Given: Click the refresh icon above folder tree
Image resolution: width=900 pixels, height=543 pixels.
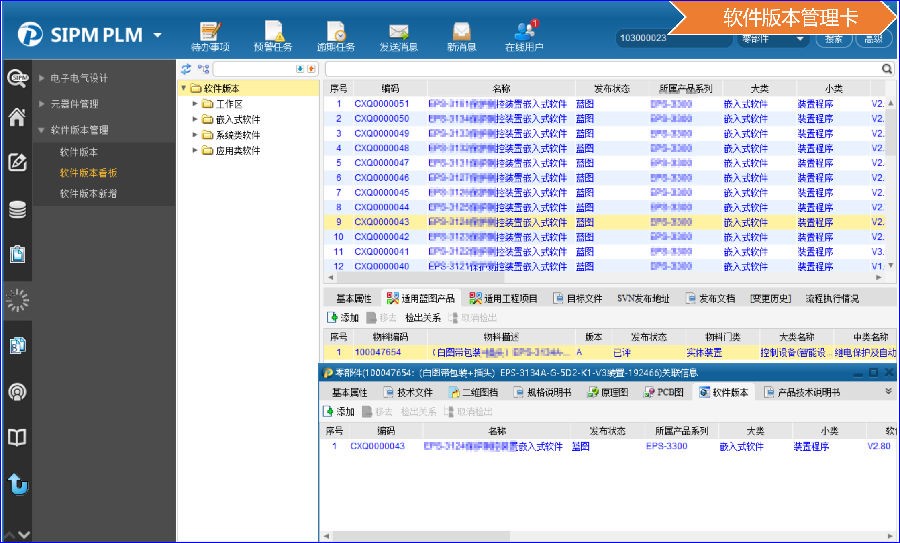Looking at the screenshot, I should click(x=185, y=69).
